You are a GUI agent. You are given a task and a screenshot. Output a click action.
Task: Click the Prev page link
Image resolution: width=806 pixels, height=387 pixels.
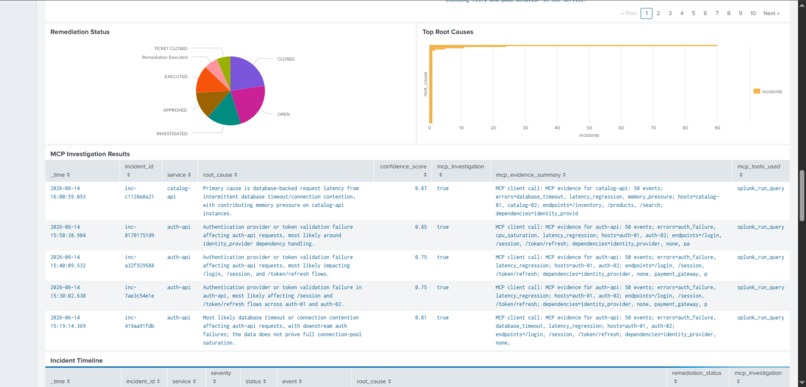(x=629, y=13)
